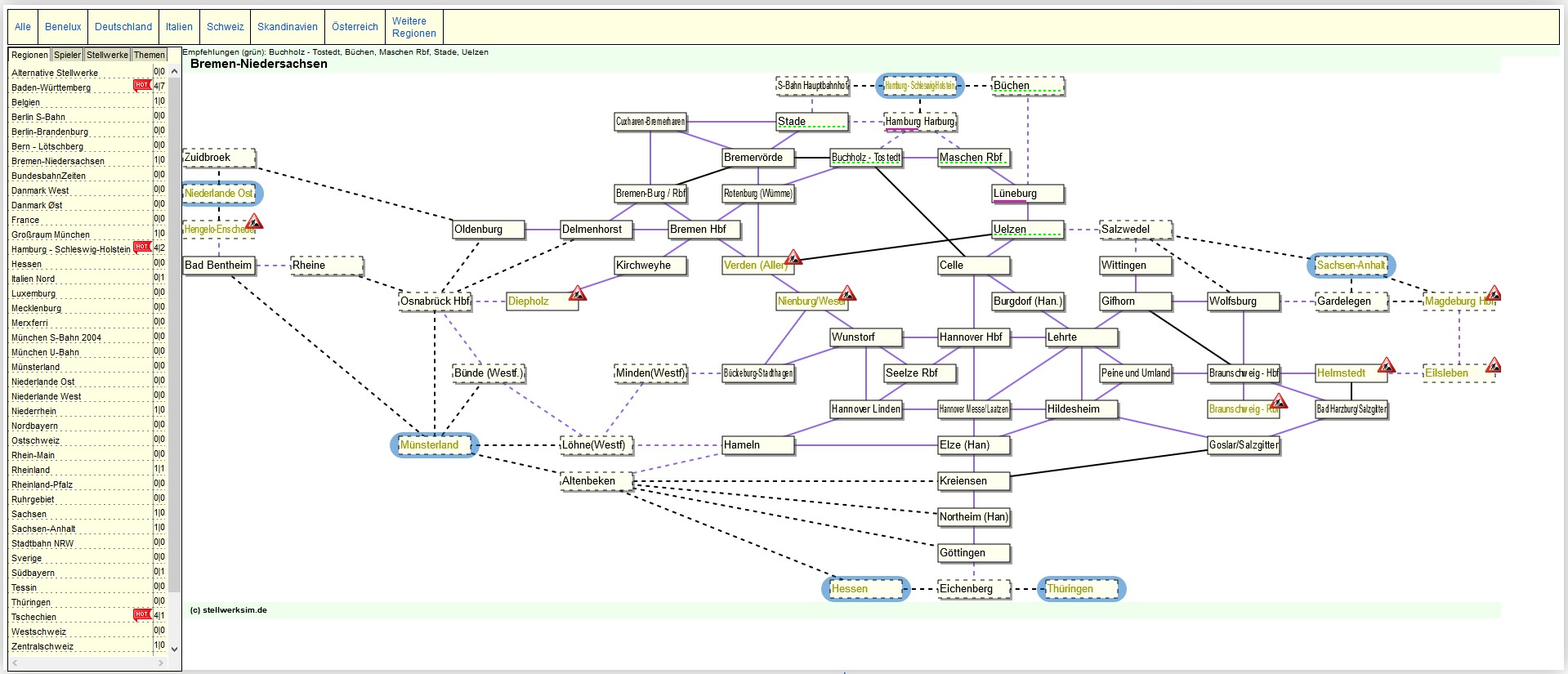Click the construction icon on Hengelo-Enschede
The width and height of the screenshot is (1568, 674).
tap(254, 221)
